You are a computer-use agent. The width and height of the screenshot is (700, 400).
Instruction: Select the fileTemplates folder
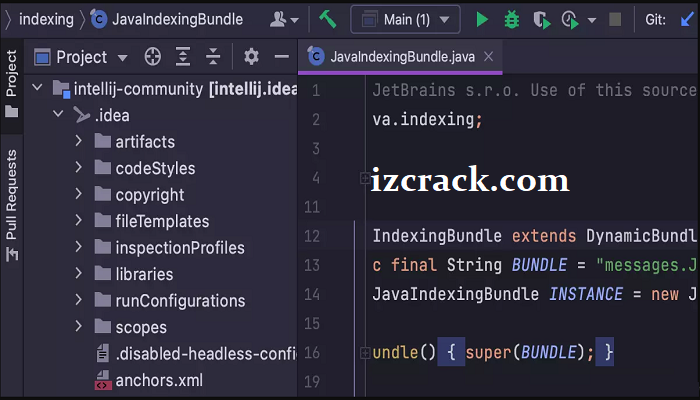pos(161,221)
